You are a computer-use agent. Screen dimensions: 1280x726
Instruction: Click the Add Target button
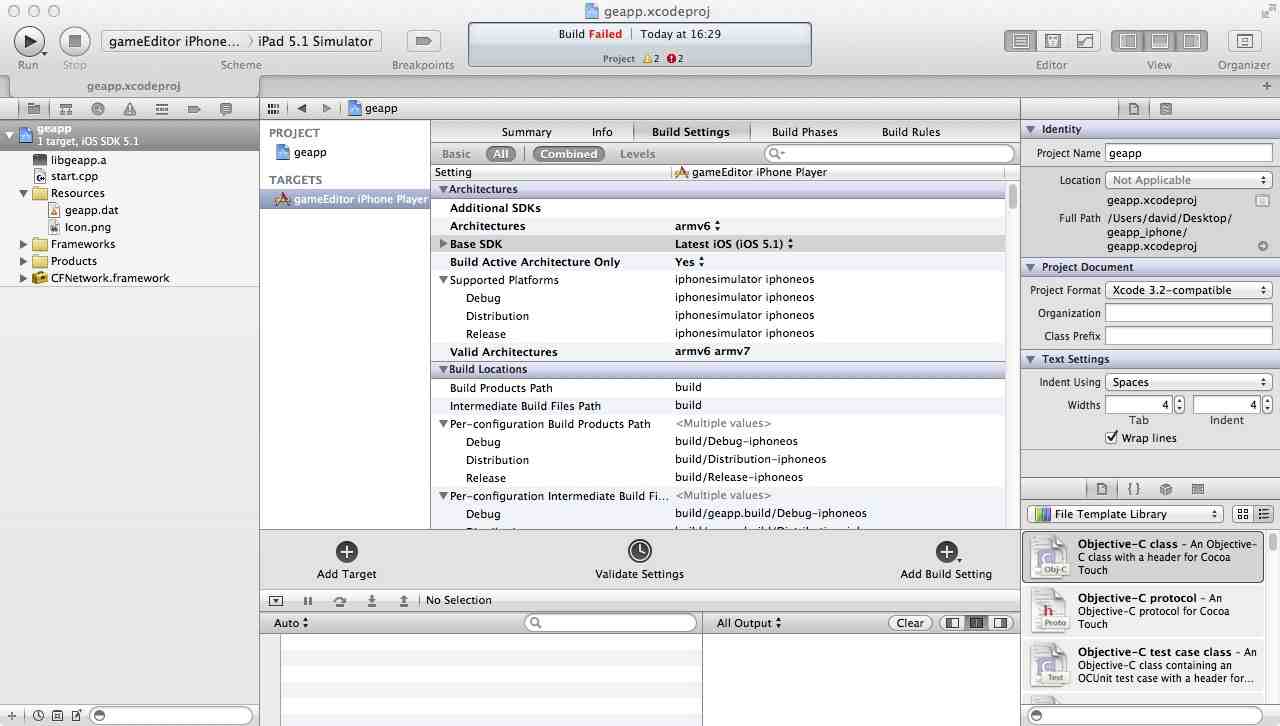click(x=347, y=560)
